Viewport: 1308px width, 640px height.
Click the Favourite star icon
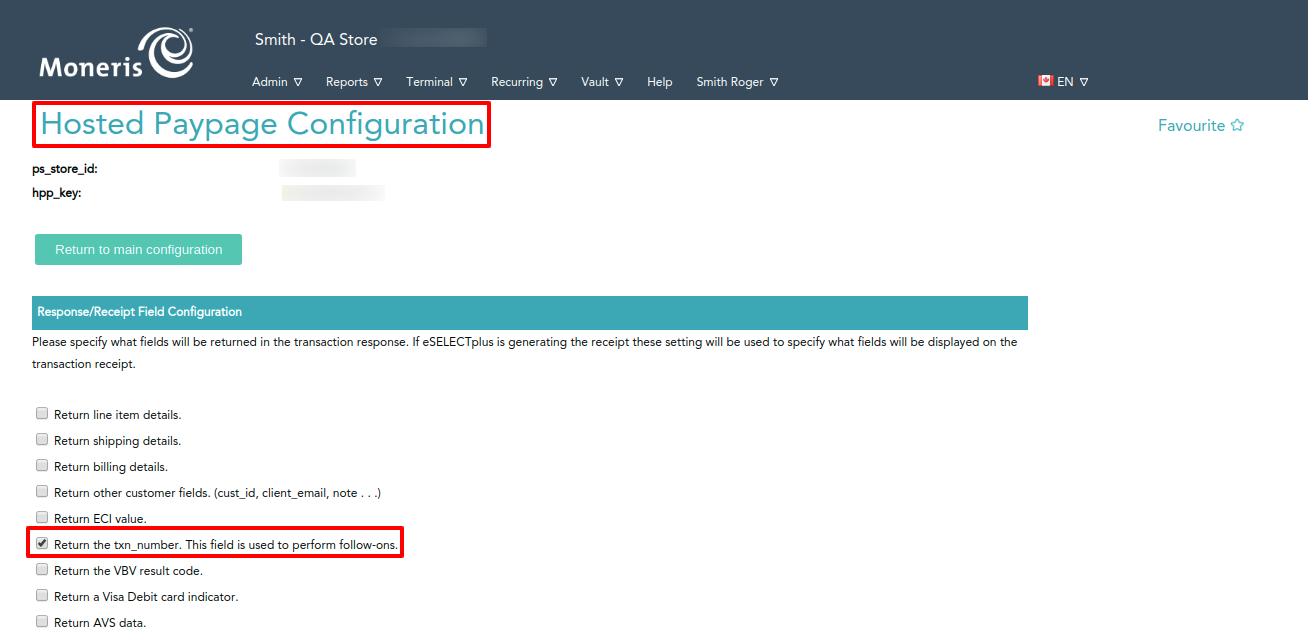click(x=1237, y=126)
